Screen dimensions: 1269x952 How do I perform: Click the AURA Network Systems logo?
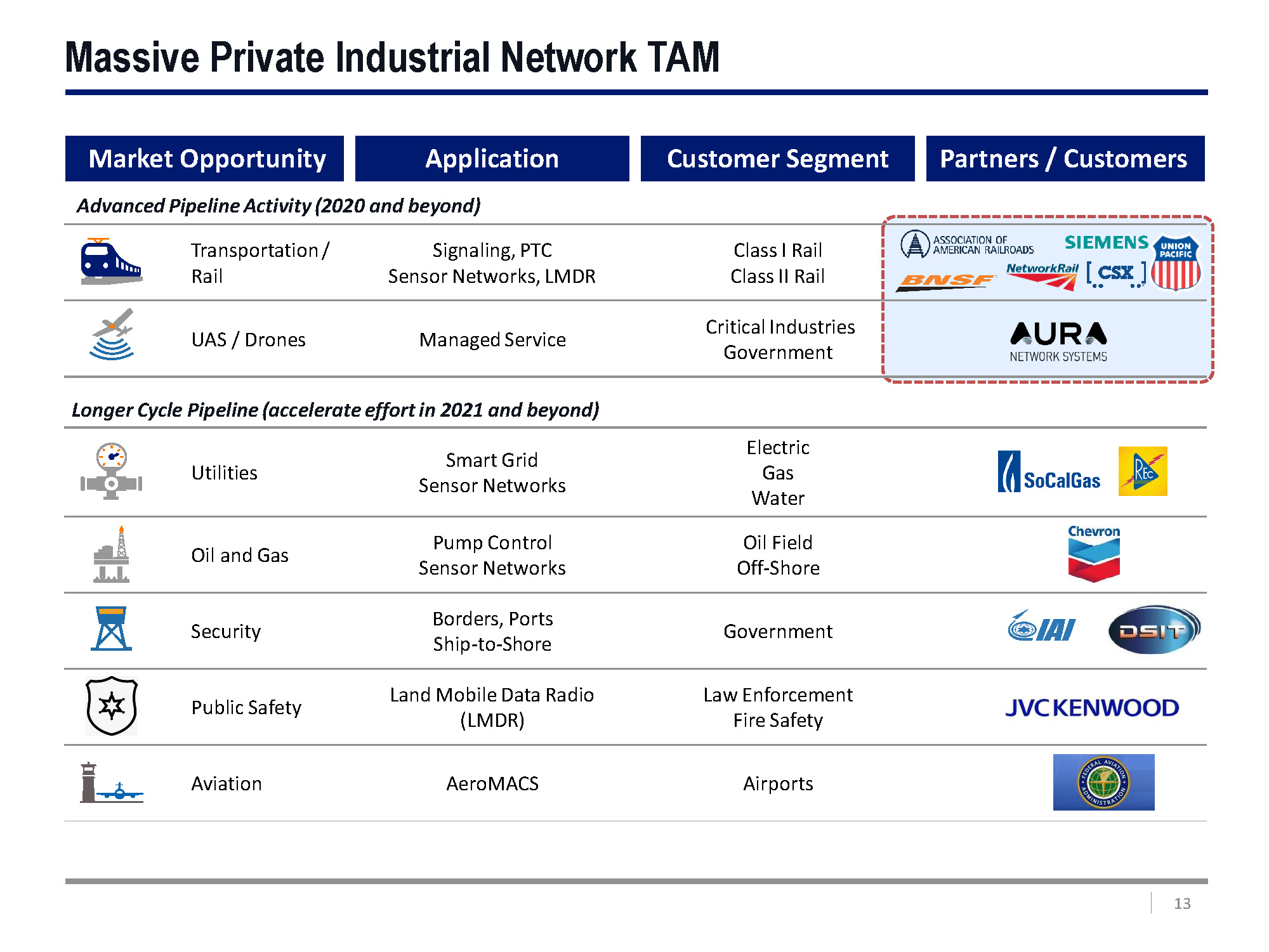[1058, 341]
